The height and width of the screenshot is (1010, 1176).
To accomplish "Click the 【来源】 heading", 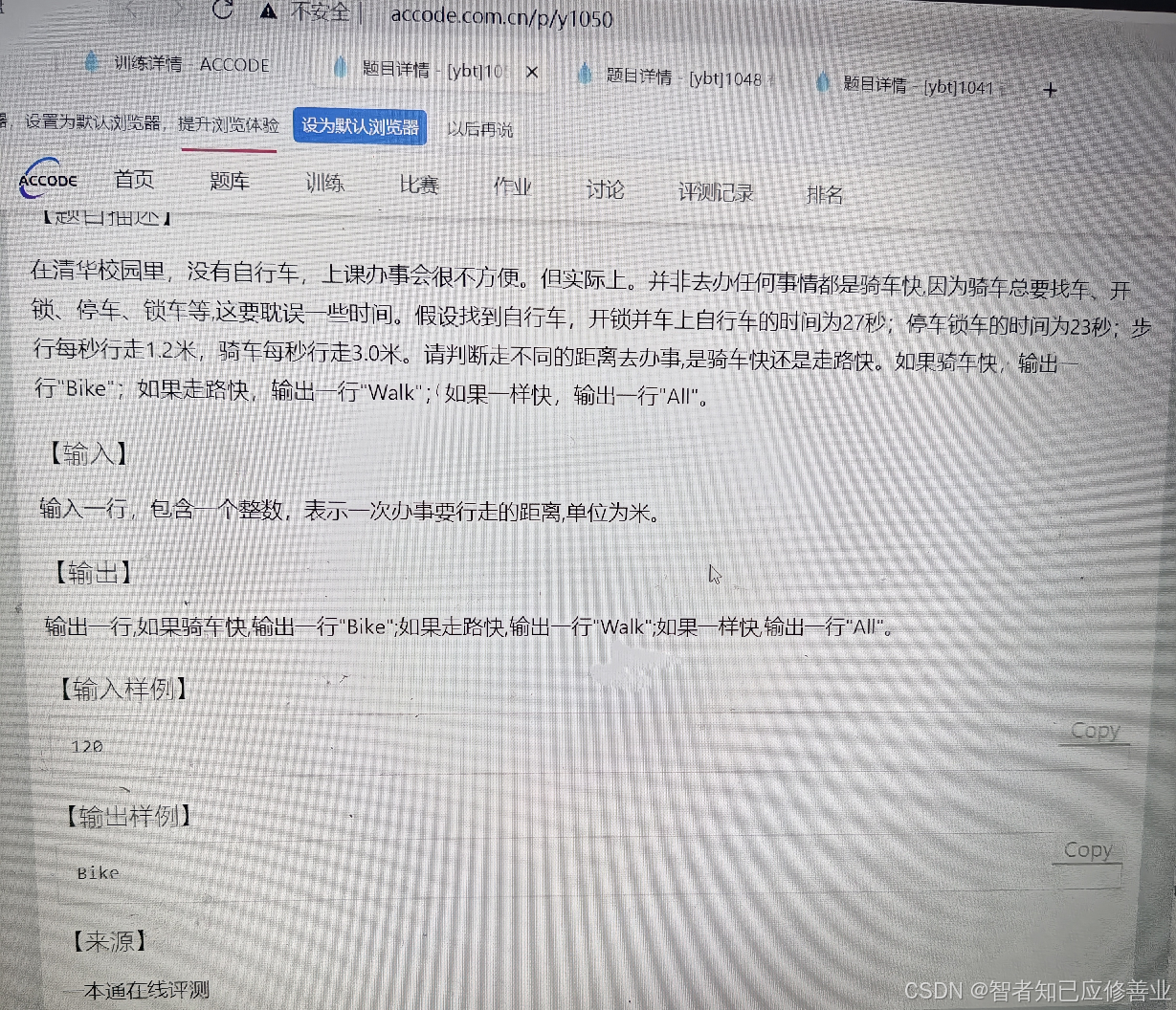I will click(x=110, y=941).
